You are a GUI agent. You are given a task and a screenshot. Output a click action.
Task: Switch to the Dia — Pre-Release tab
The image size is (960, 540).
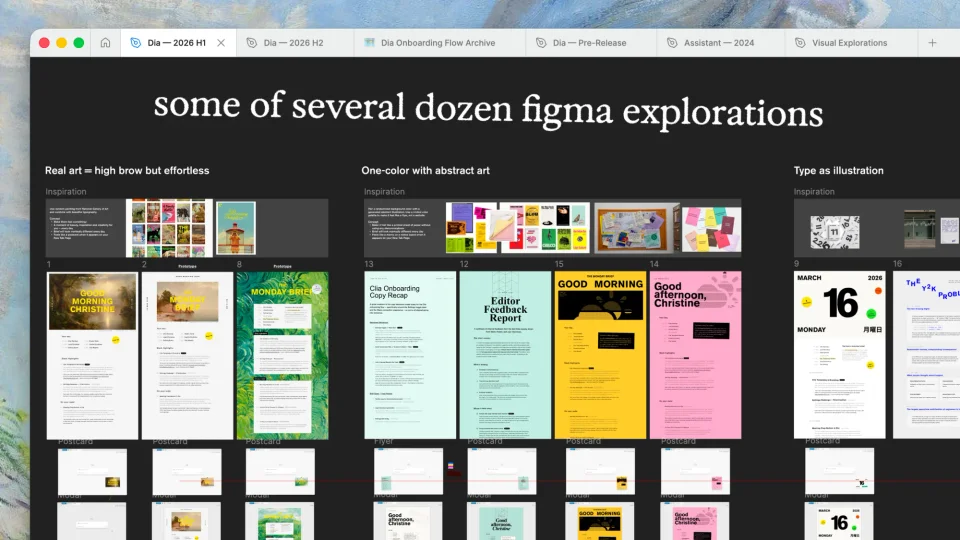[591, 43]
